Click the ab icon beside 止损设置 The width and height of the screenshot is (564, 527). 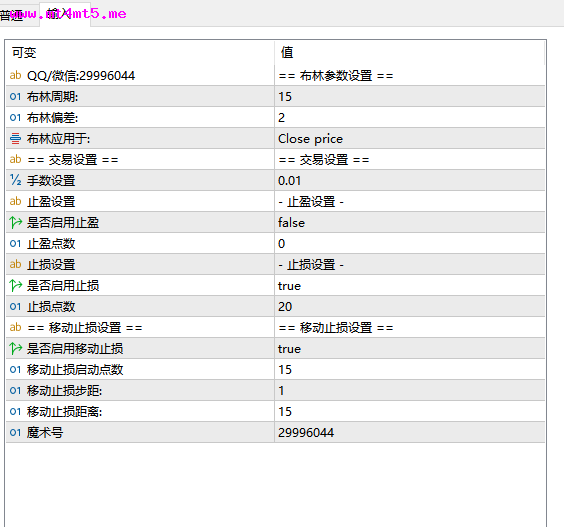[15, 264]
